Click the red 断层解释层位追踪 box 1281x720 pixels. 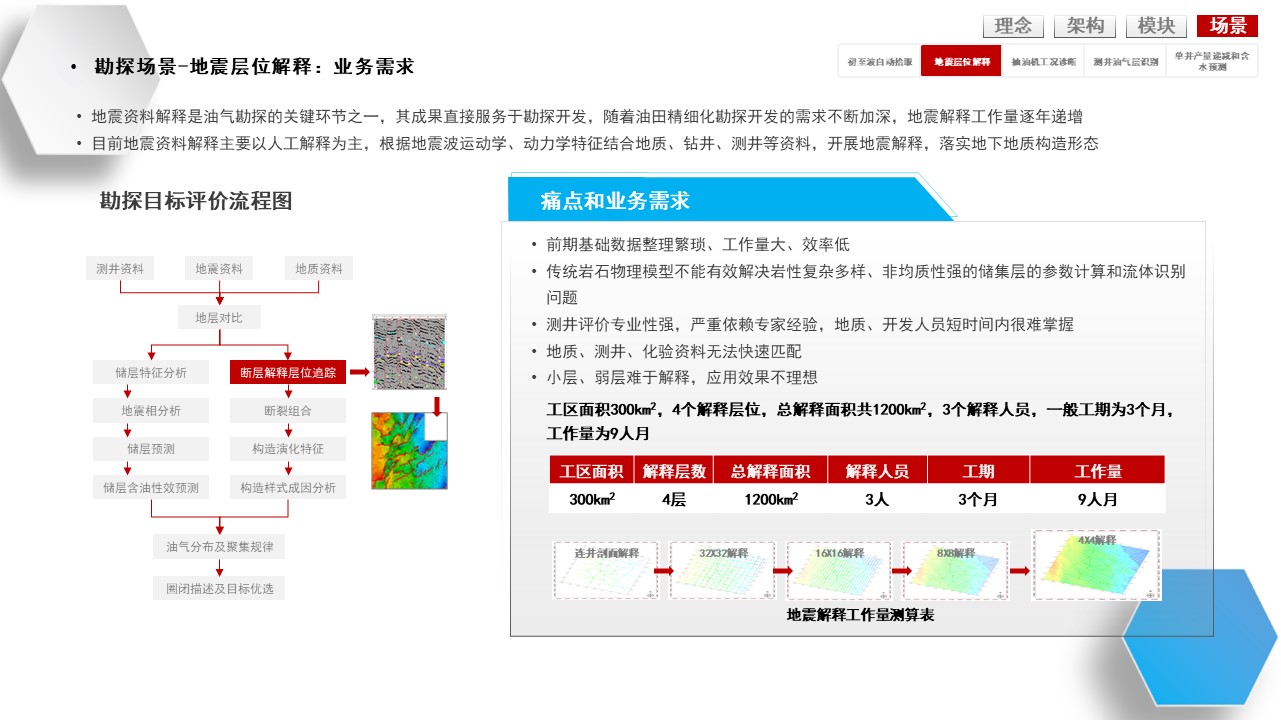click(x=288, y=372)
